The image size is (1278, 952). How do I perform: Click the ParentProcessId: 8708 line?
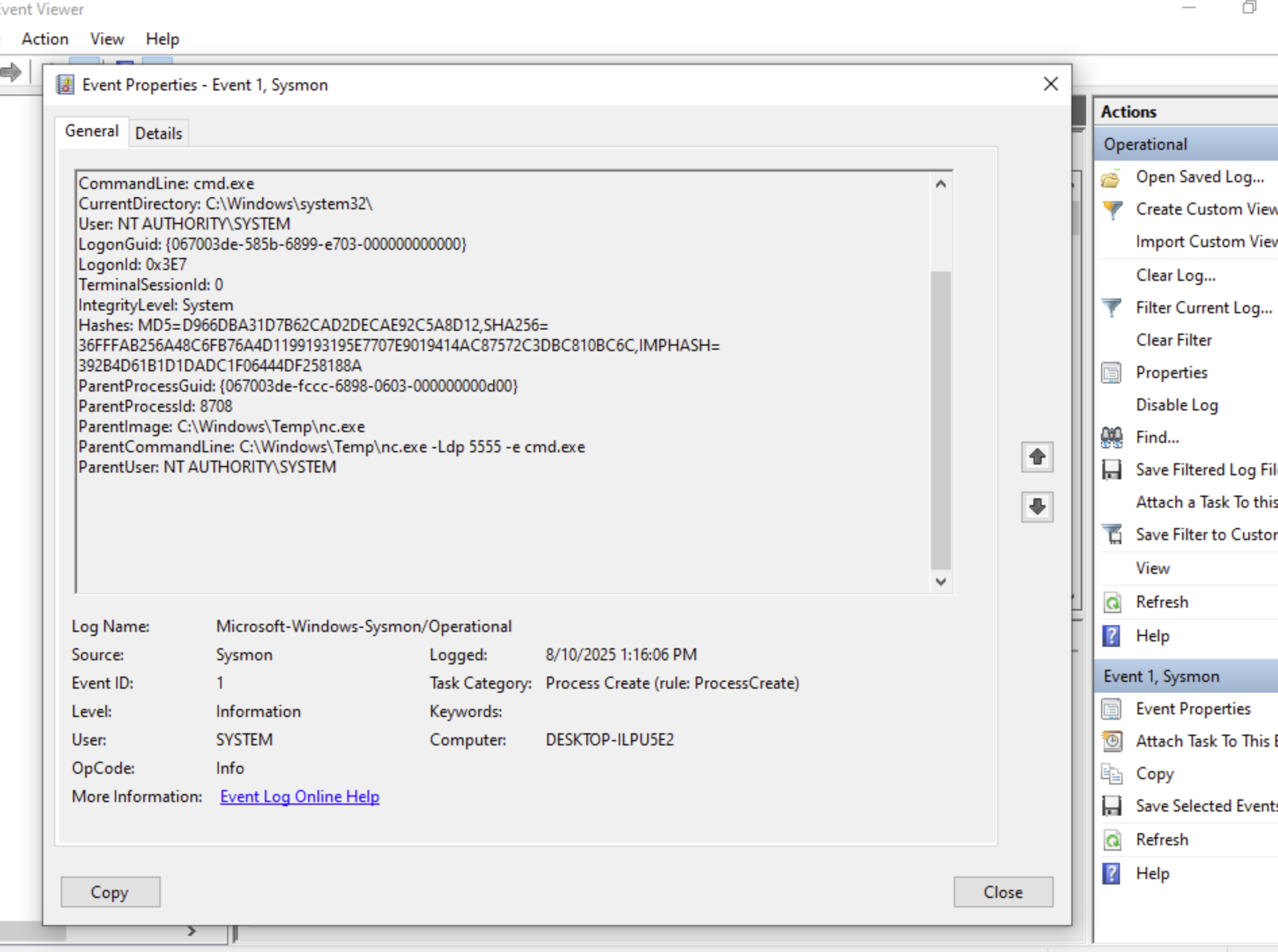[155, 406]
